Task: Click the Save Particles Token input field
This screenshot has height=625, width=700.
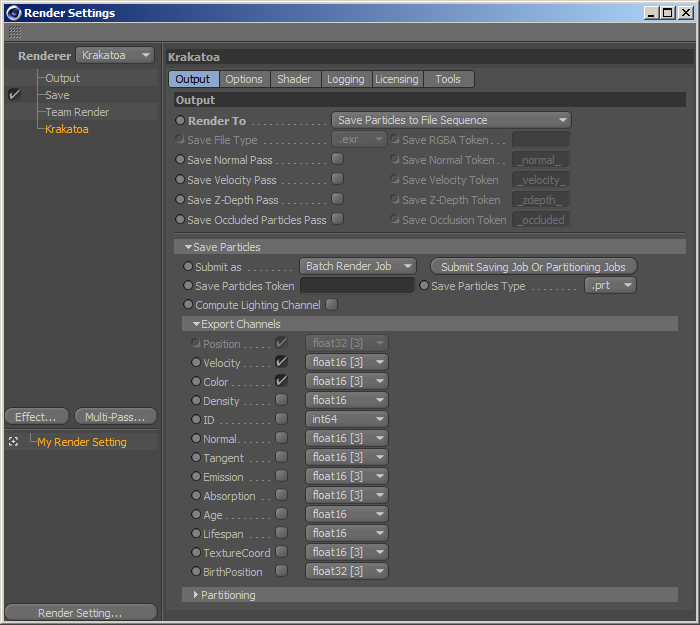Action: [x=357, y=285]
